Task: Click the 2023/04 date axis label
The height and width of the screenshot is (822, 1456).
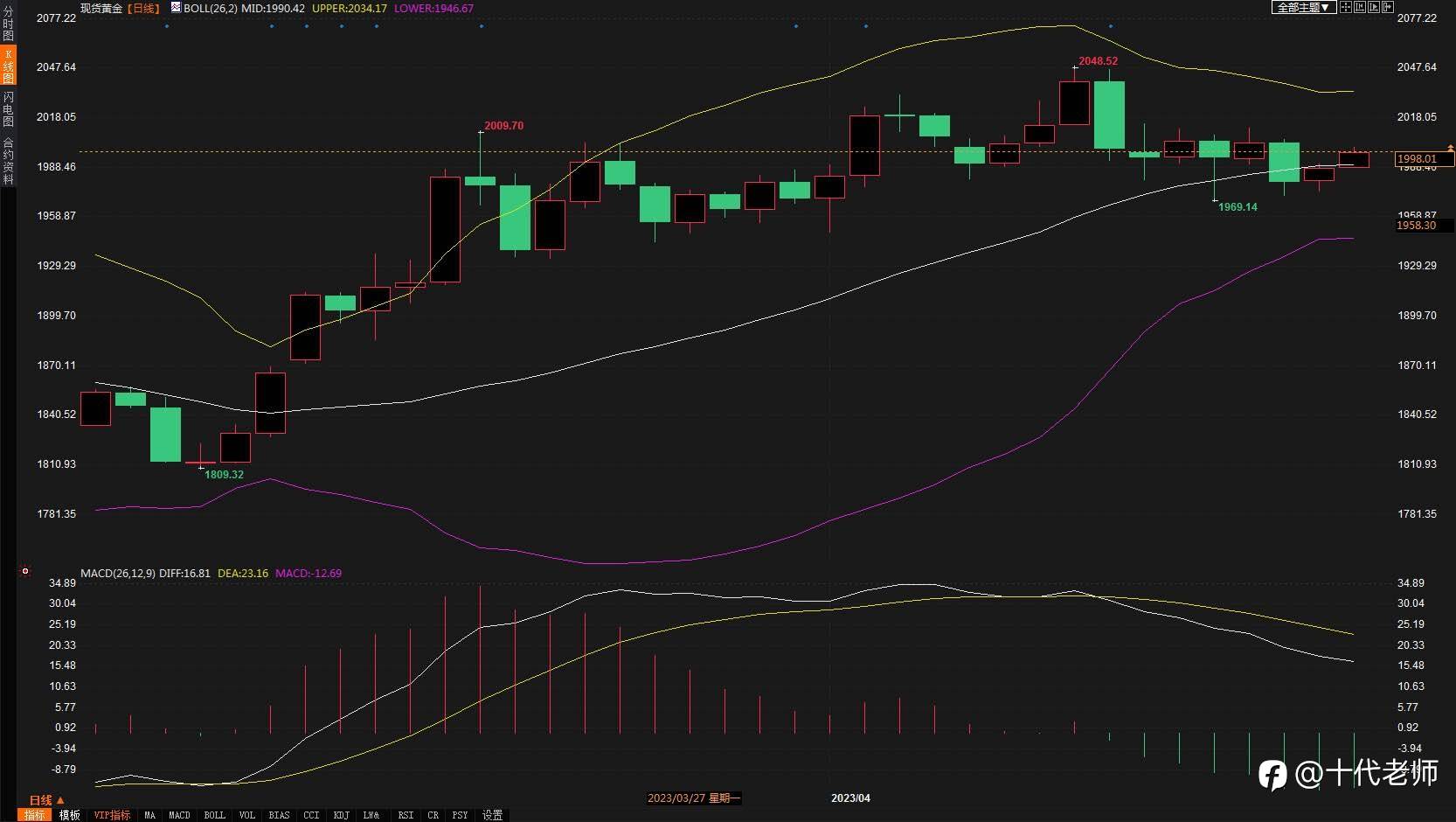Action: [850, 798]
